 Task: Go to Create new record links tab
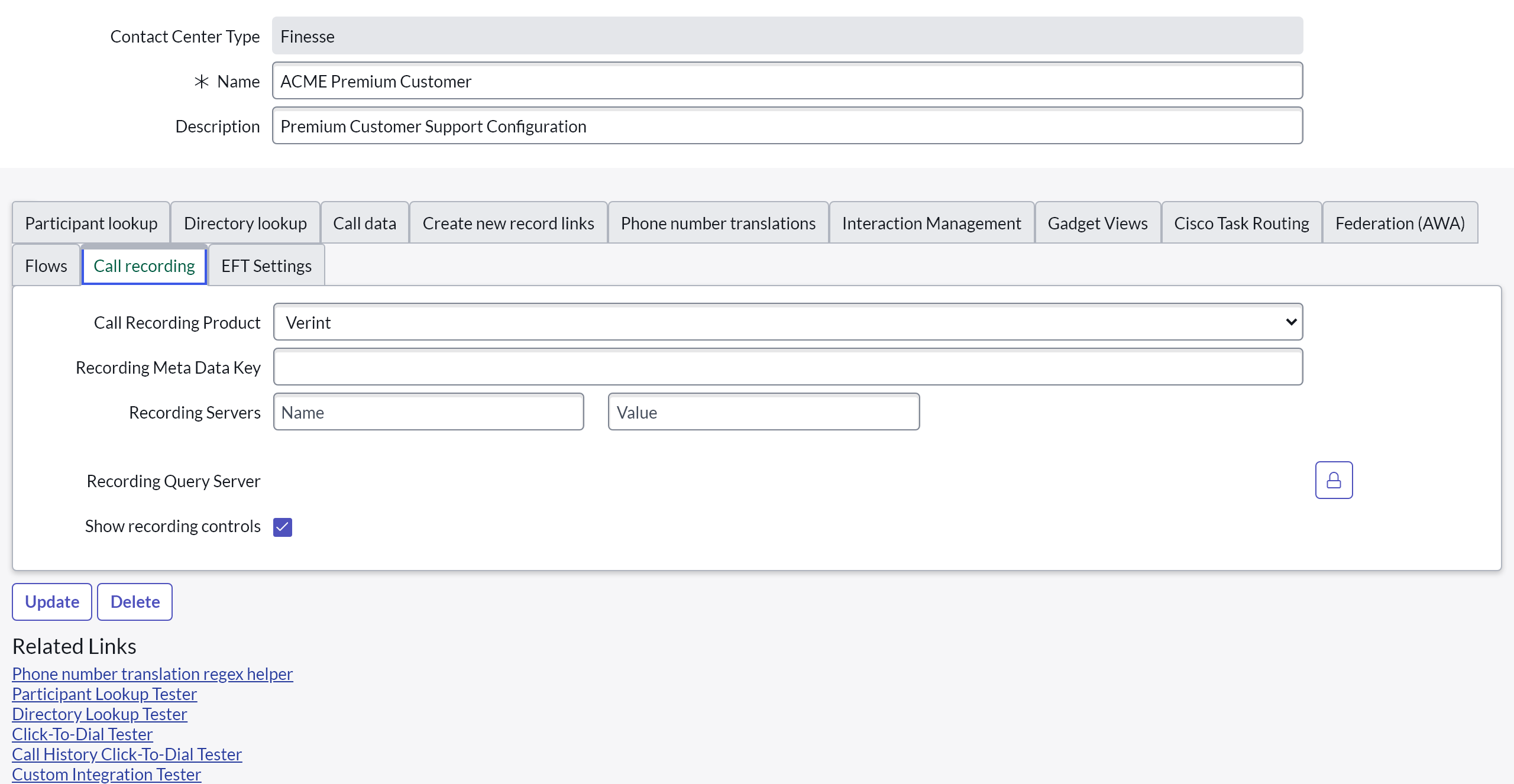(508, 223)
